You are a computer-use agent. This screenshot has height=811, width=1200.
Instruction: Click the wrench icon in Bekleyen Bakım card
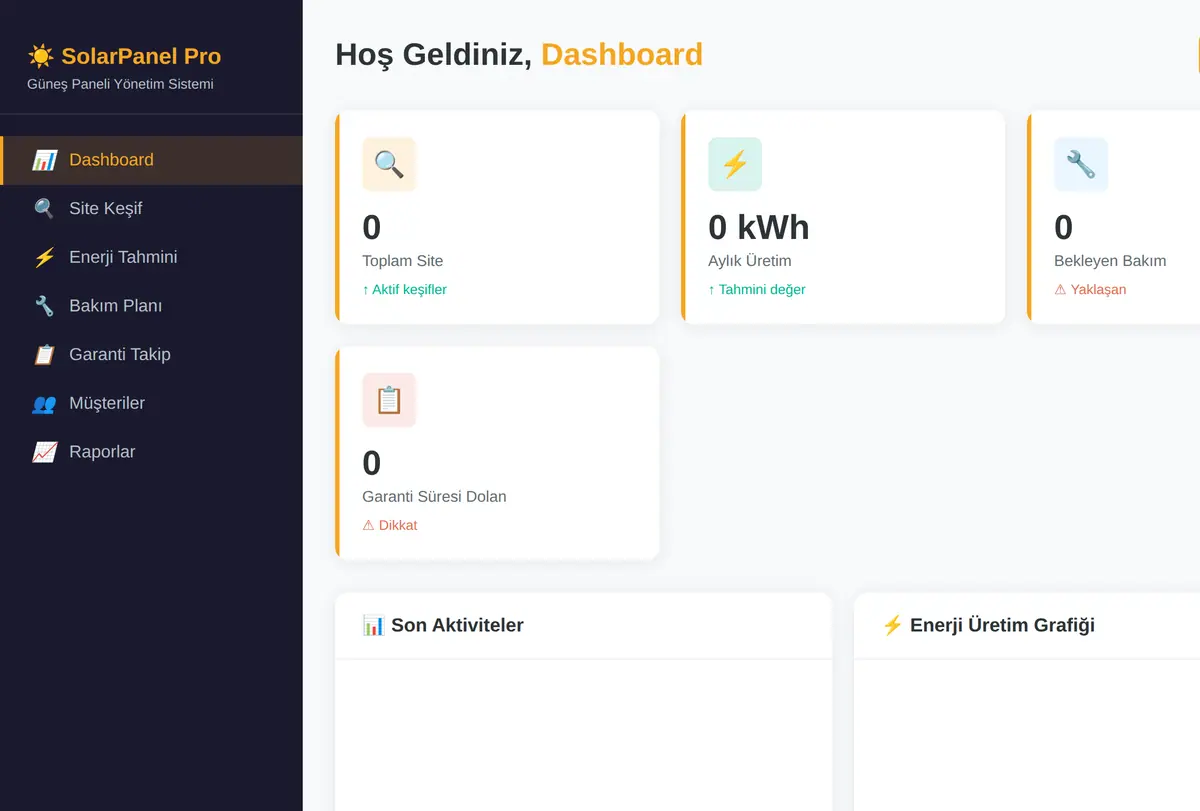[1081, 164]
